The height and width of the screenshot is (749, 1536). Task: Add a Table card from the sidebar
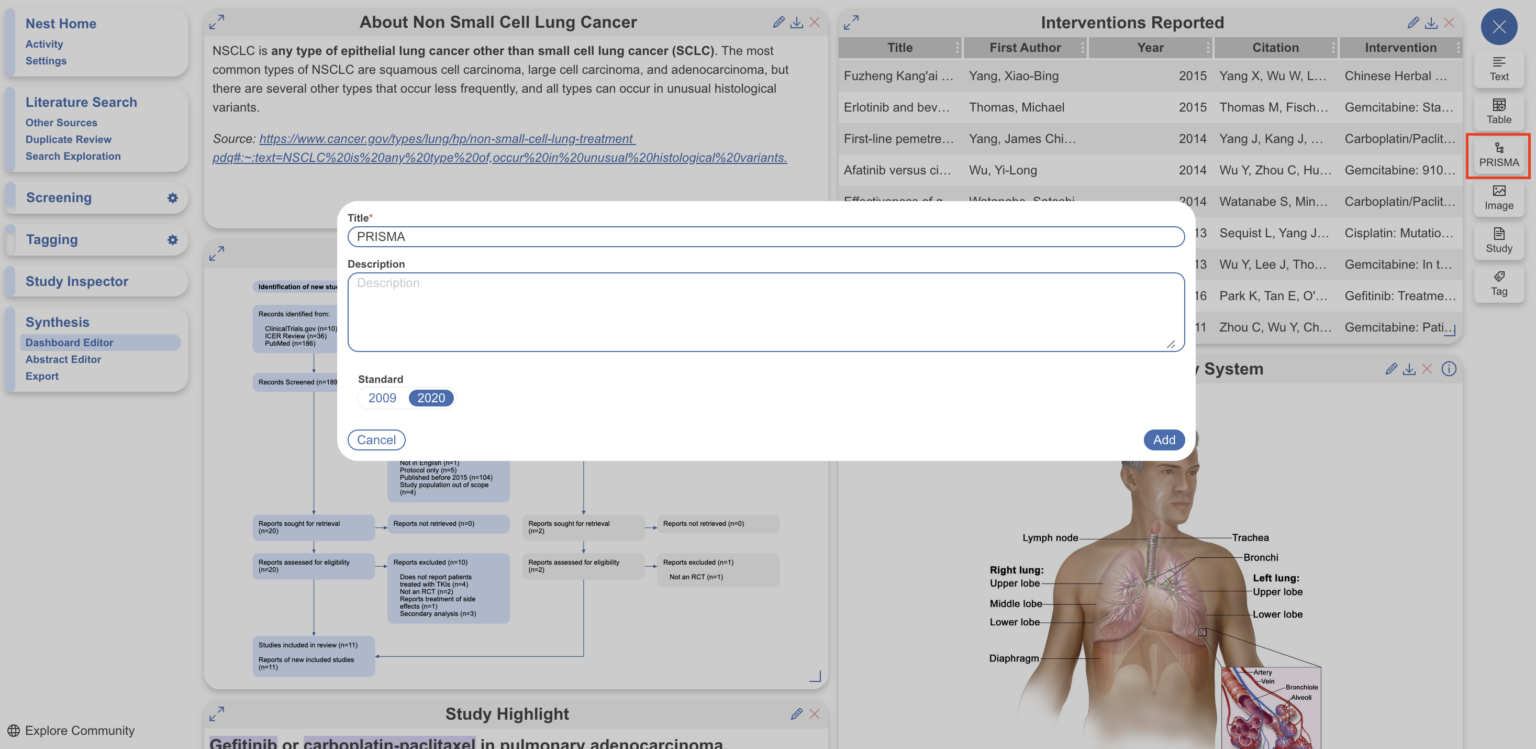pyautogui.click(x=1499, y=111)
